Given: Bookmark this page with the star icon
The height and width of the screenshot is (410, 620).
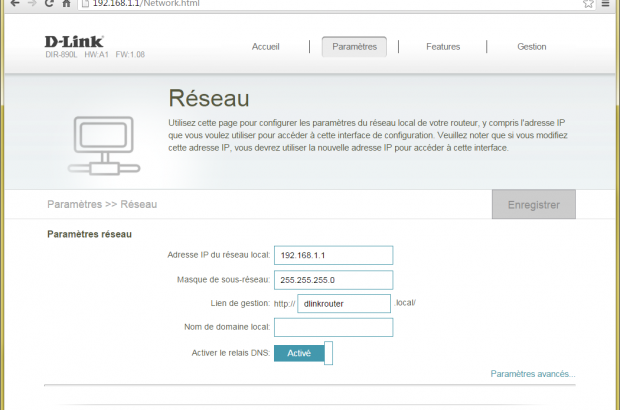Looking at the screenshot, I should 589,5.
